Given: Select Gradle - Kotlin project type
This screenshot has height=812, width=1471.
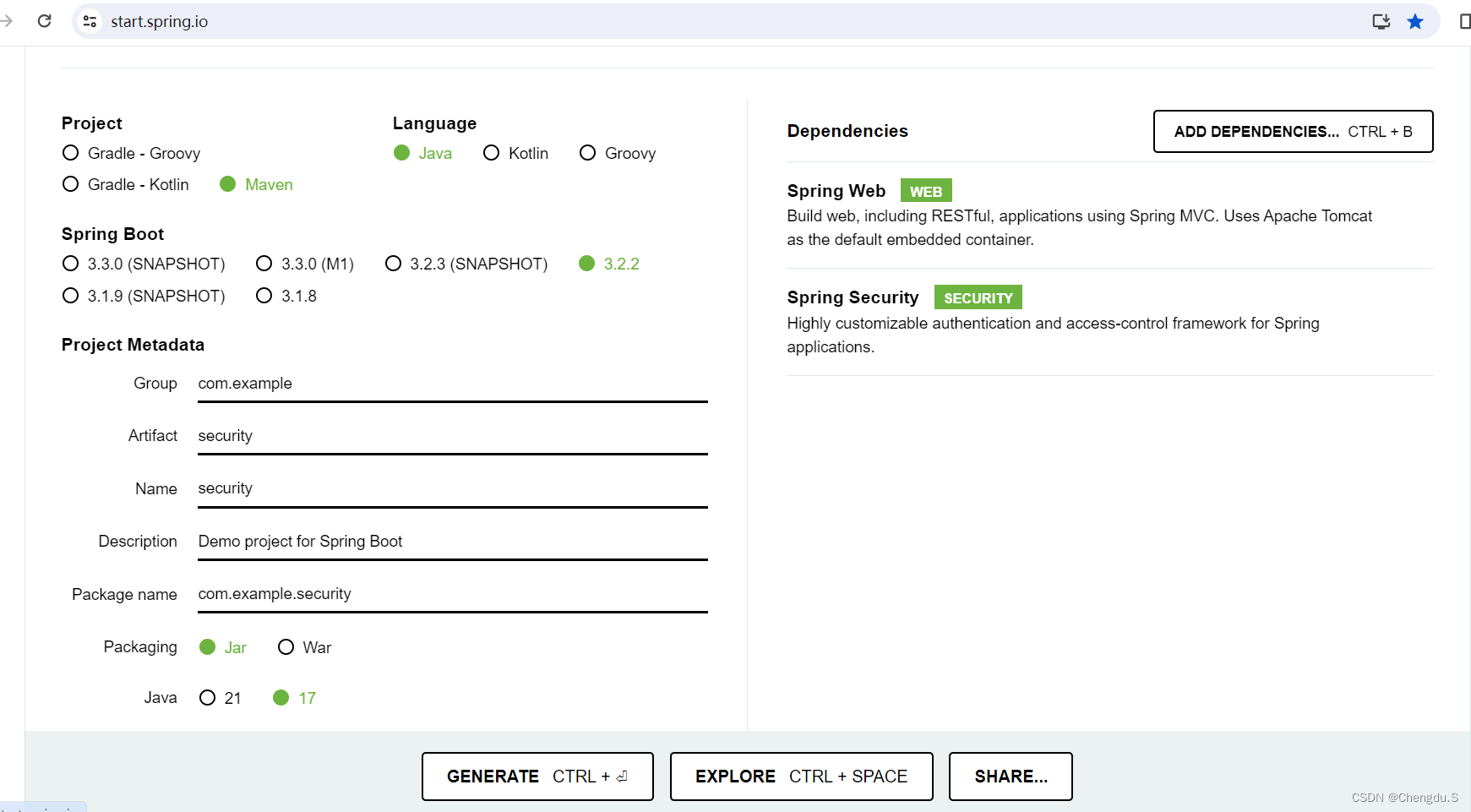Looking at the screenshot, I should click(126, 184).
